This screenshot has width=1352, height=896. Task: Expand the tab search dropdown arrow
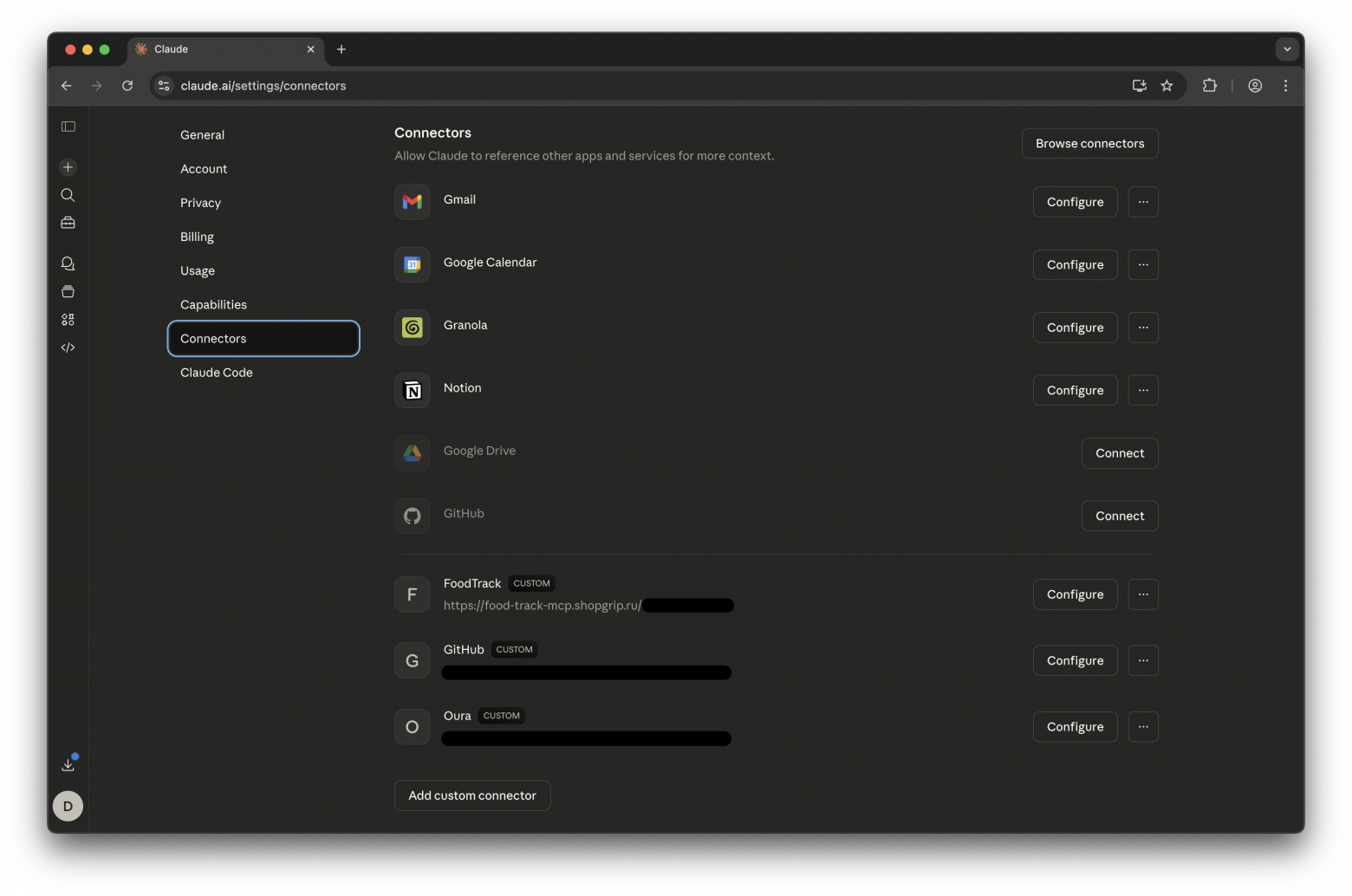coord(1287,49)
